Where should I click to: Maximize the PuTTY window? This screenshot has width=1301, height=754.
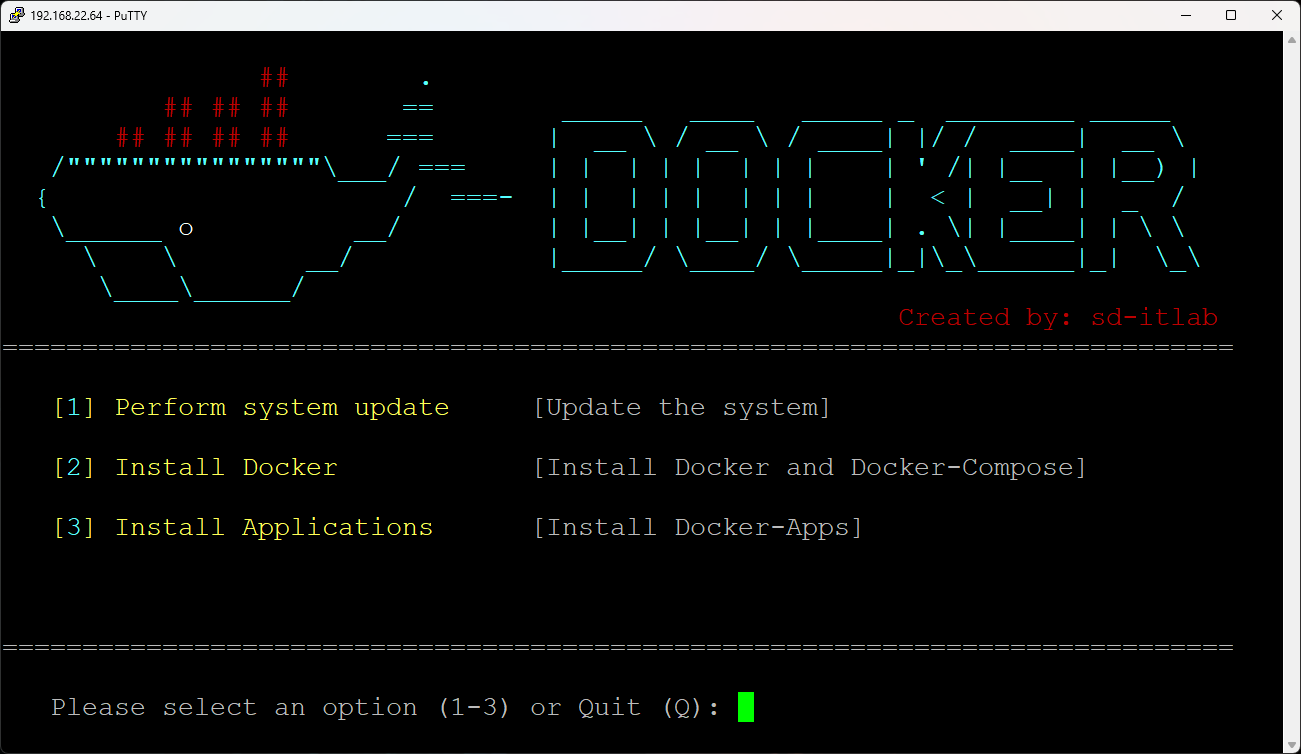tap(1231, 15)
